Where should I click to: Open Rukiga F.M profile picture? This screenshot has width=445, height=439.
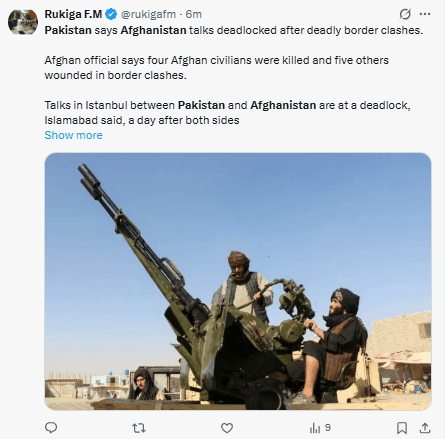(x=23, y=22)
